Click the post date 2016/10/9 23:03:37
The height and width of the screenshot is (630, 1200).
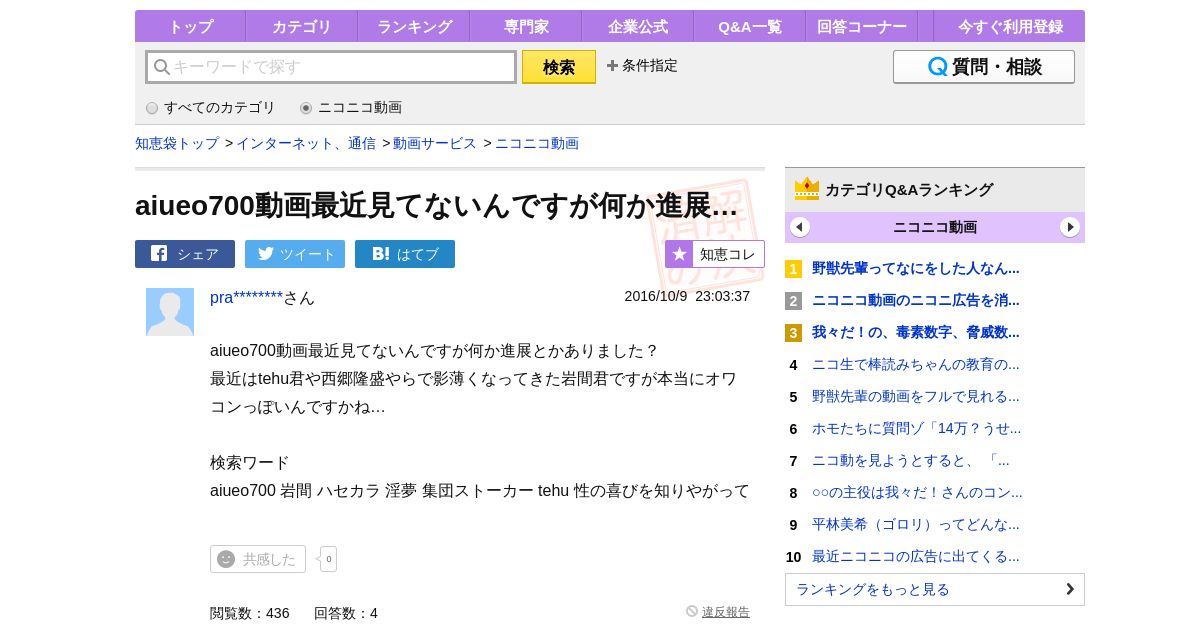click(687, 296)
